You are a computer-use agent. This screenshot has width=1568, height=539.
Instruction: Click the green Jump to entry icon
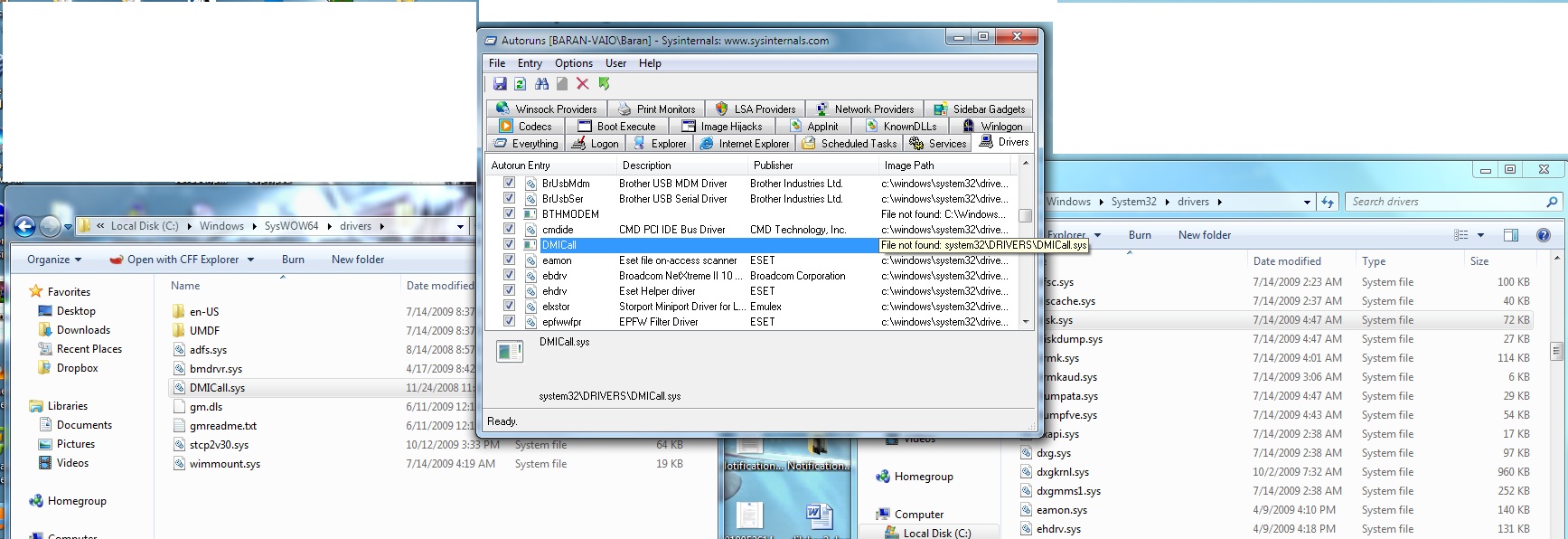604,84
